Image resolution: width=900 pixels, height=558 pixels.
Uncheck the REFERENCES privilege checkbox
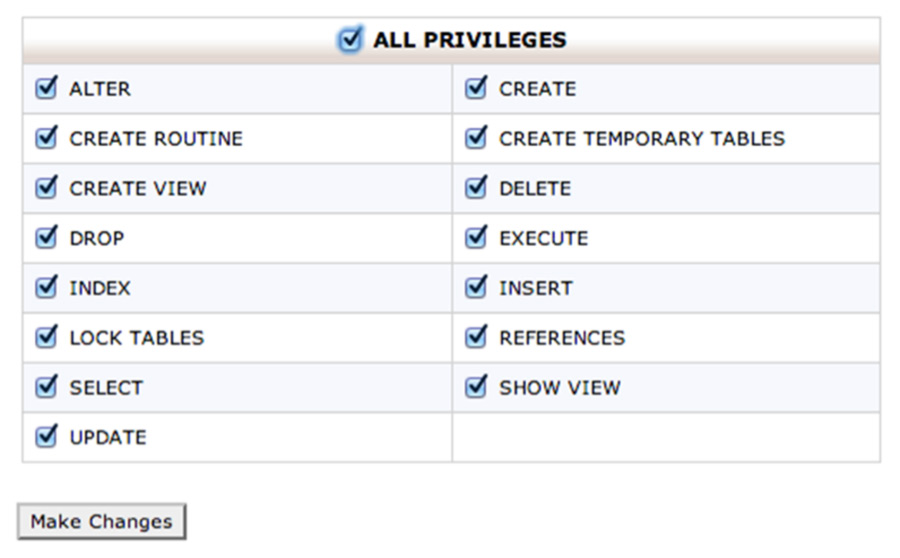click(x=476, y=338)
